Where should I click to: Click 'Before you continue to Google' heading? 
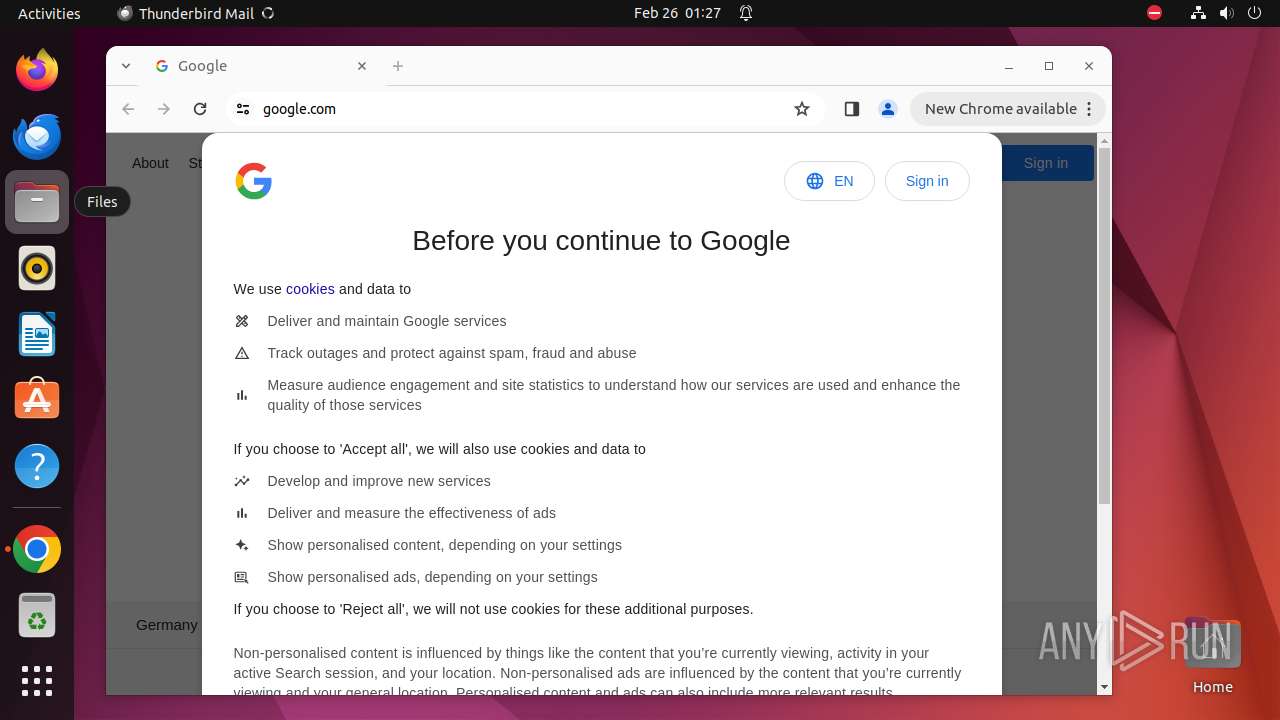[601, 241]
